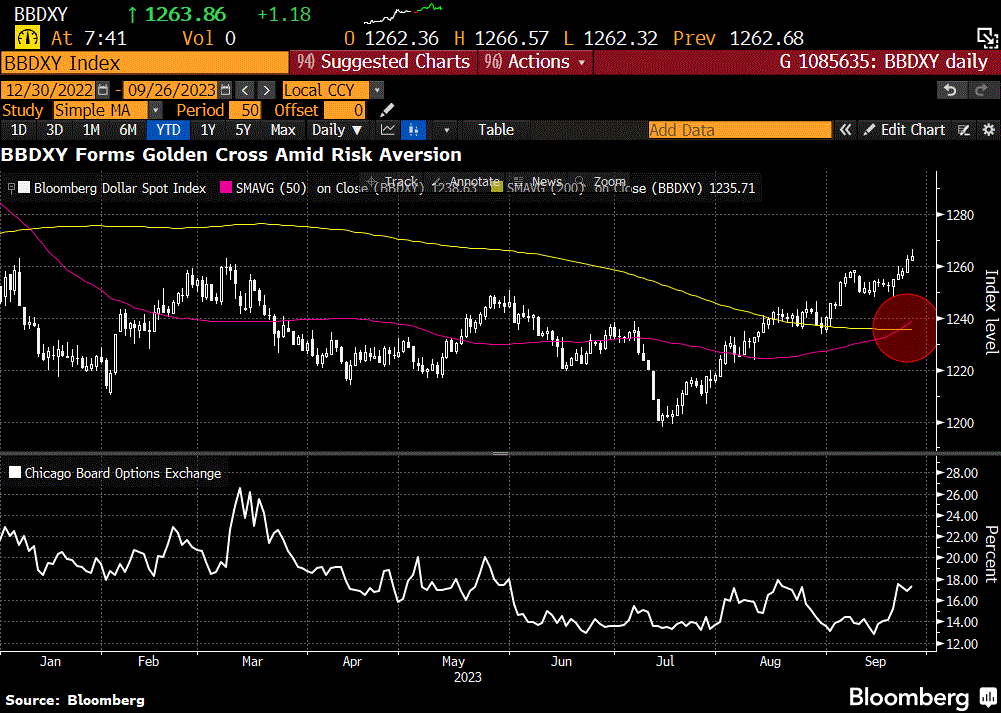Click the white Bloomberg Dollar Spot Index swatch
The image size is (1001, 713).
tap(24, 188)
